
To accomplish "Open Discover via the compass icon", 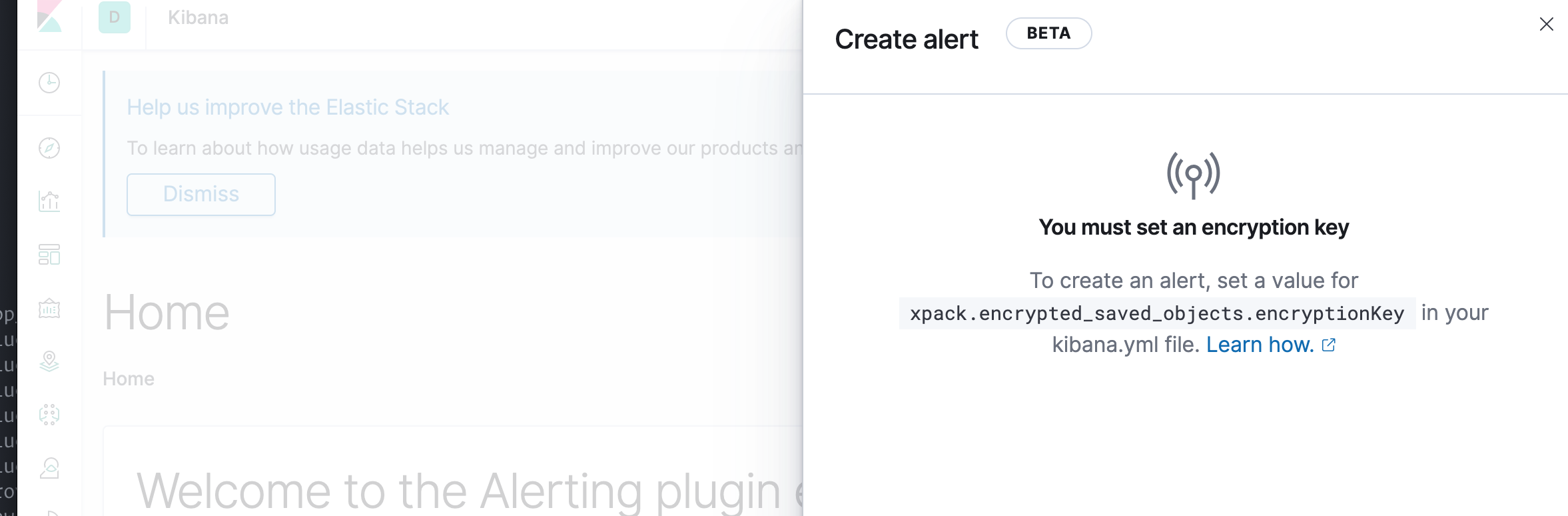I will pyautogui.click(x=50, y=148).
